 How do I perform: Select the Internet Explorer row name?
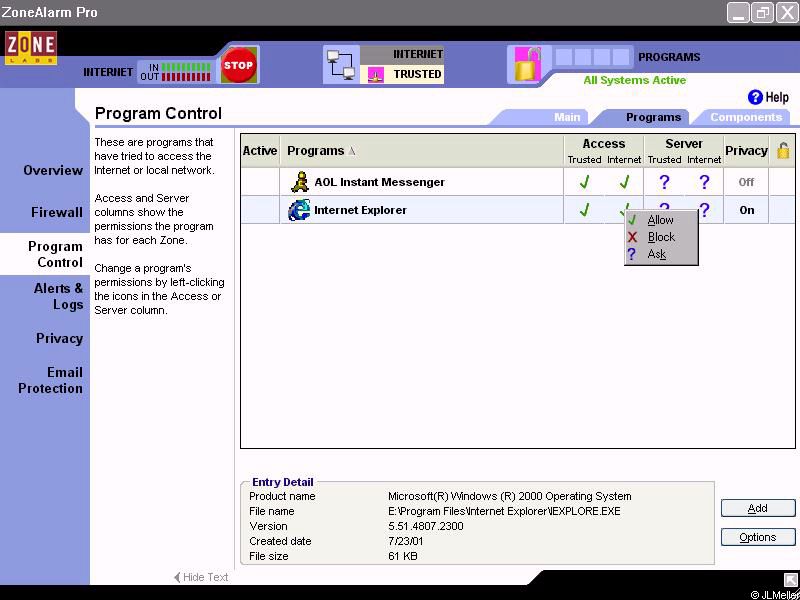click(x=360, y=210)
